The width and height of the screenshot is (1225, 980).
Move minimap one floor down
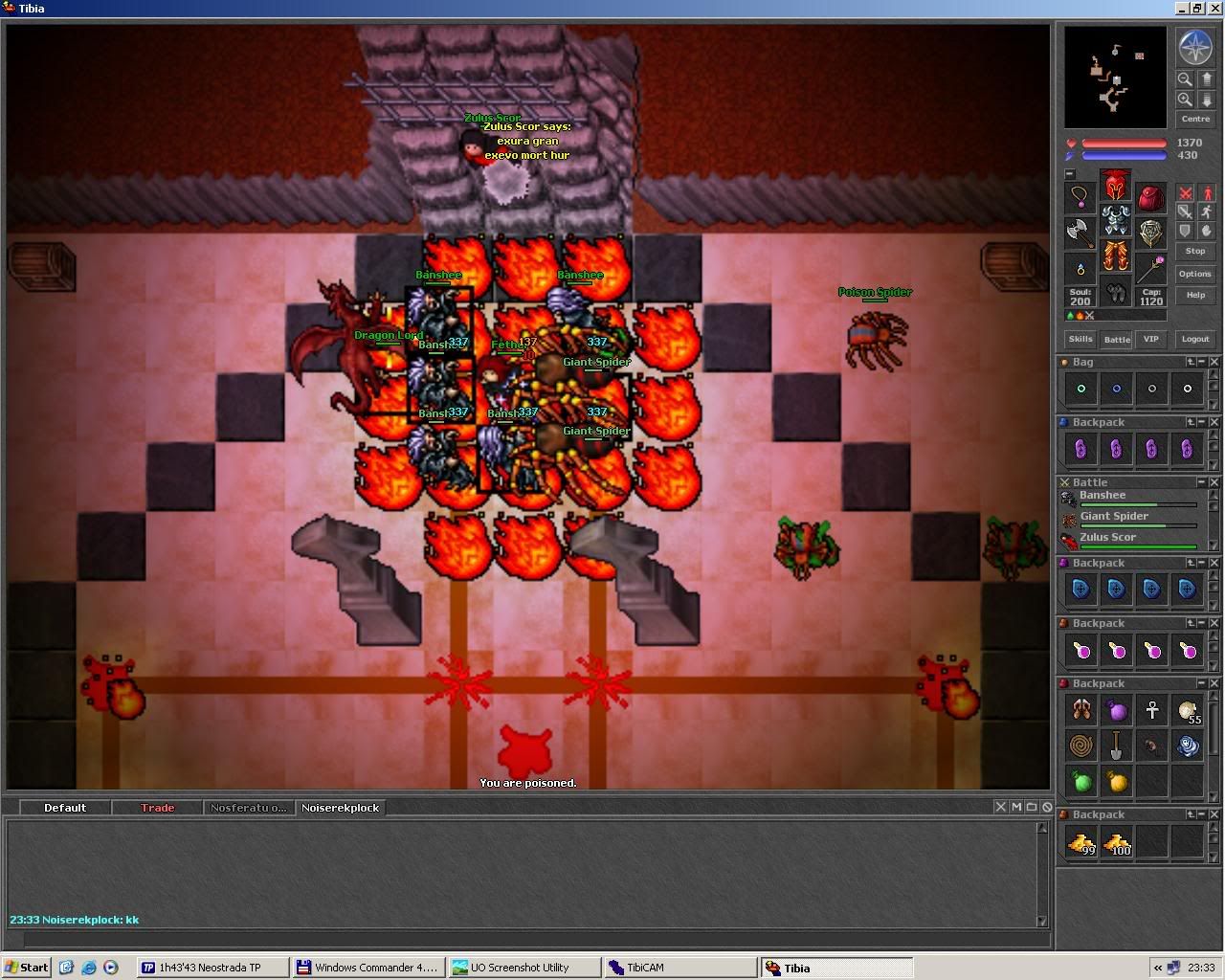click(1206, 100)
